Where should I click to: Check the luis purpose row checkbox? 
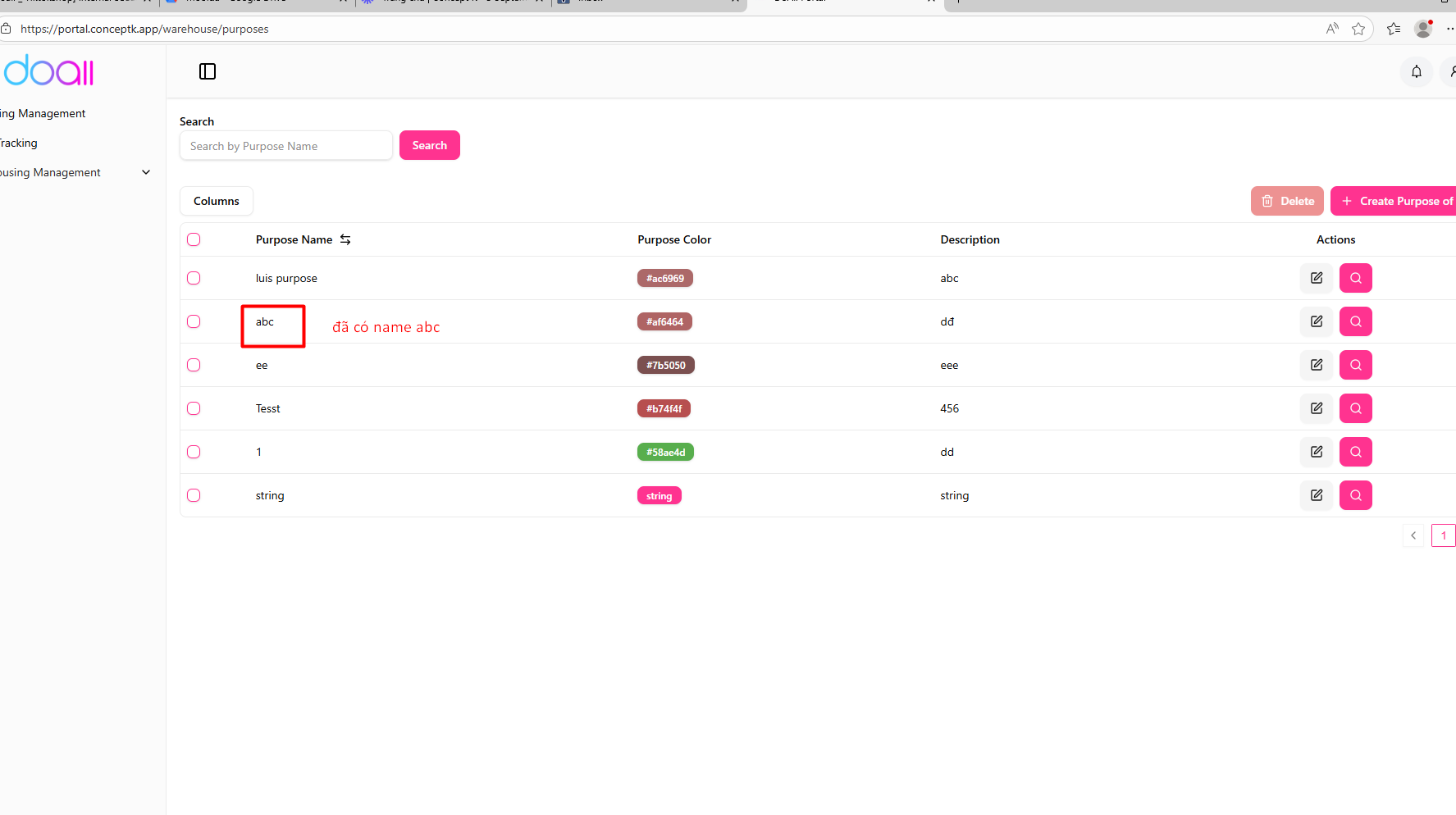pos(194,278)
